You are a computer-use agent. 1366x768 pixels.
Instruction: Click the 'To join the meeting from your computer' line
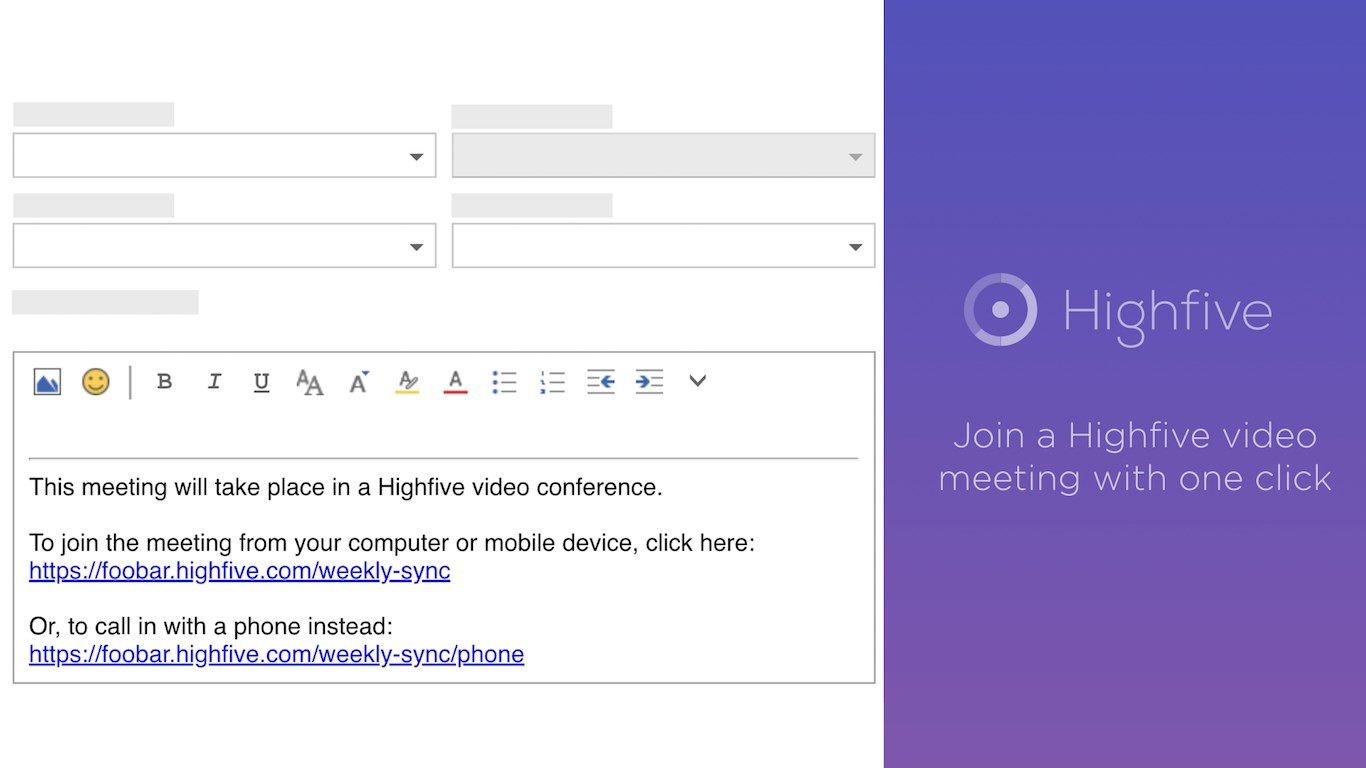click(392, 543)
